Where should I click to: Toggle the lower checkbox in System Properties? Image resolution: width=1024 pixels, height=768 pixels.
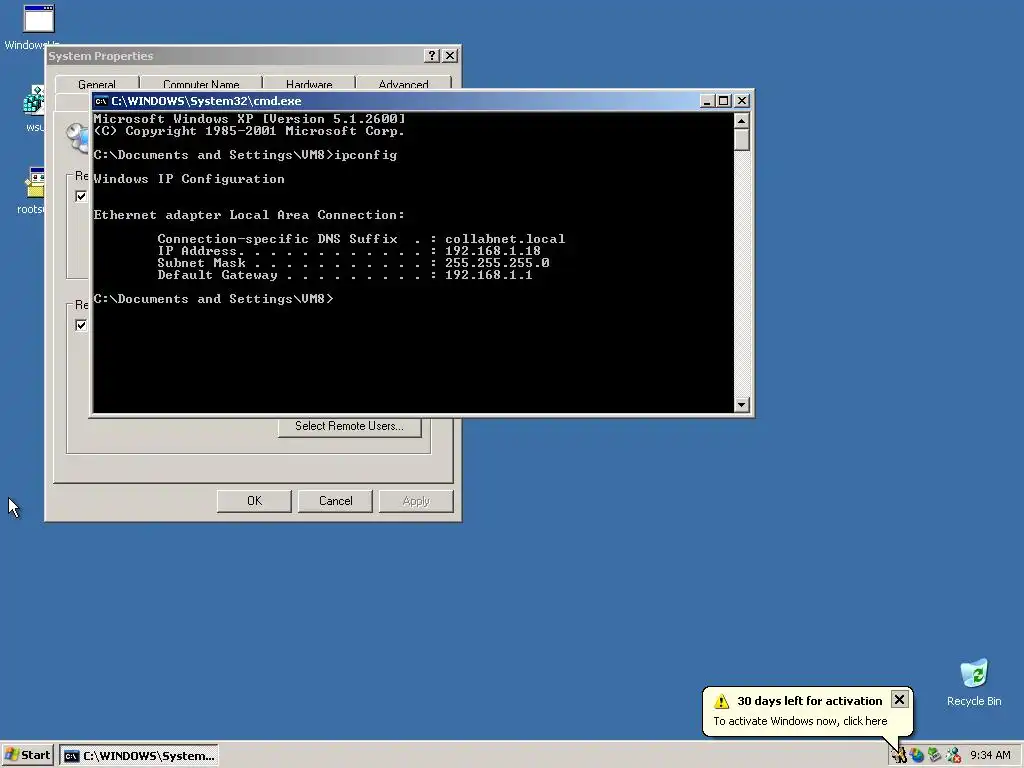coord(81,325)
